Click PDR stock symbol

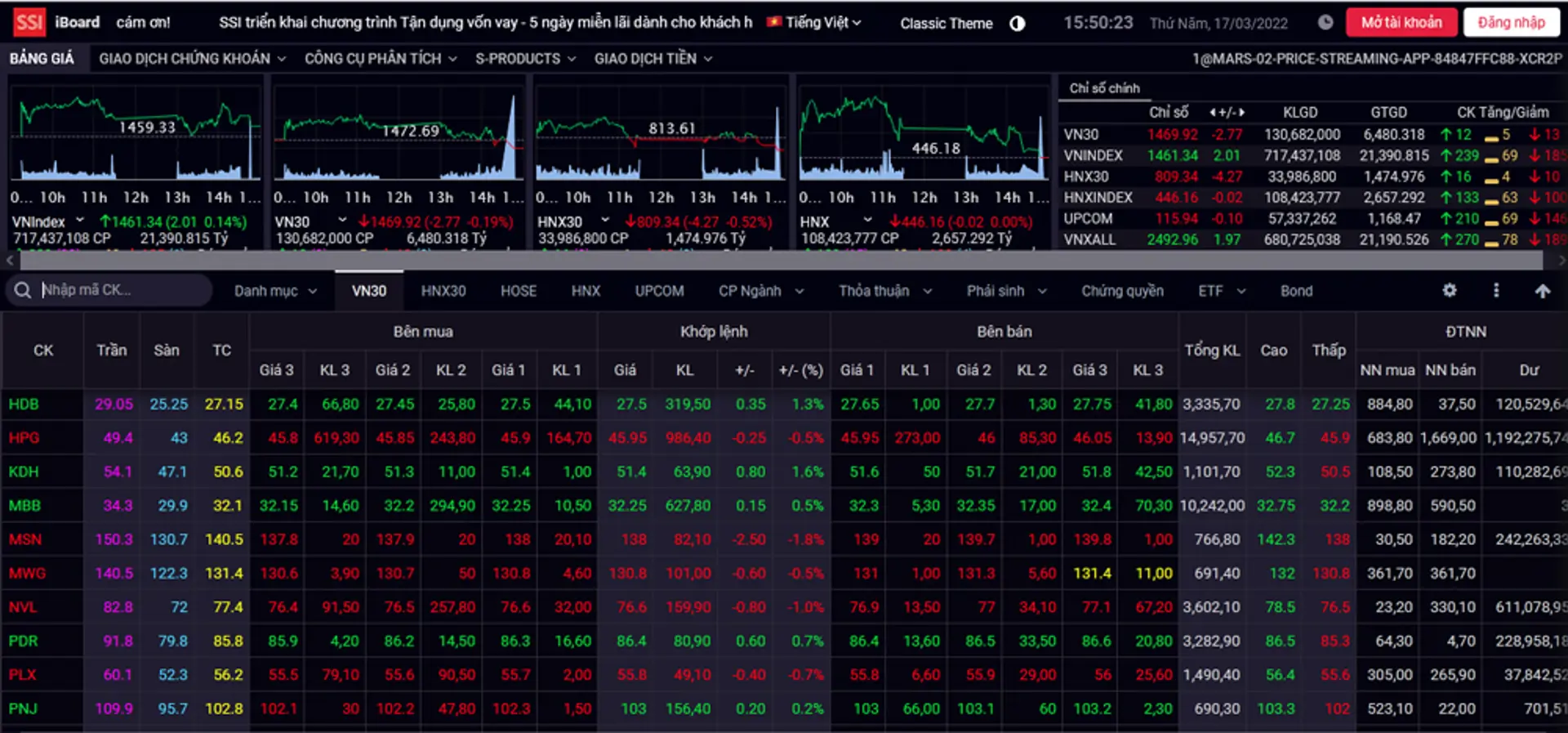(x=23, y=641)
